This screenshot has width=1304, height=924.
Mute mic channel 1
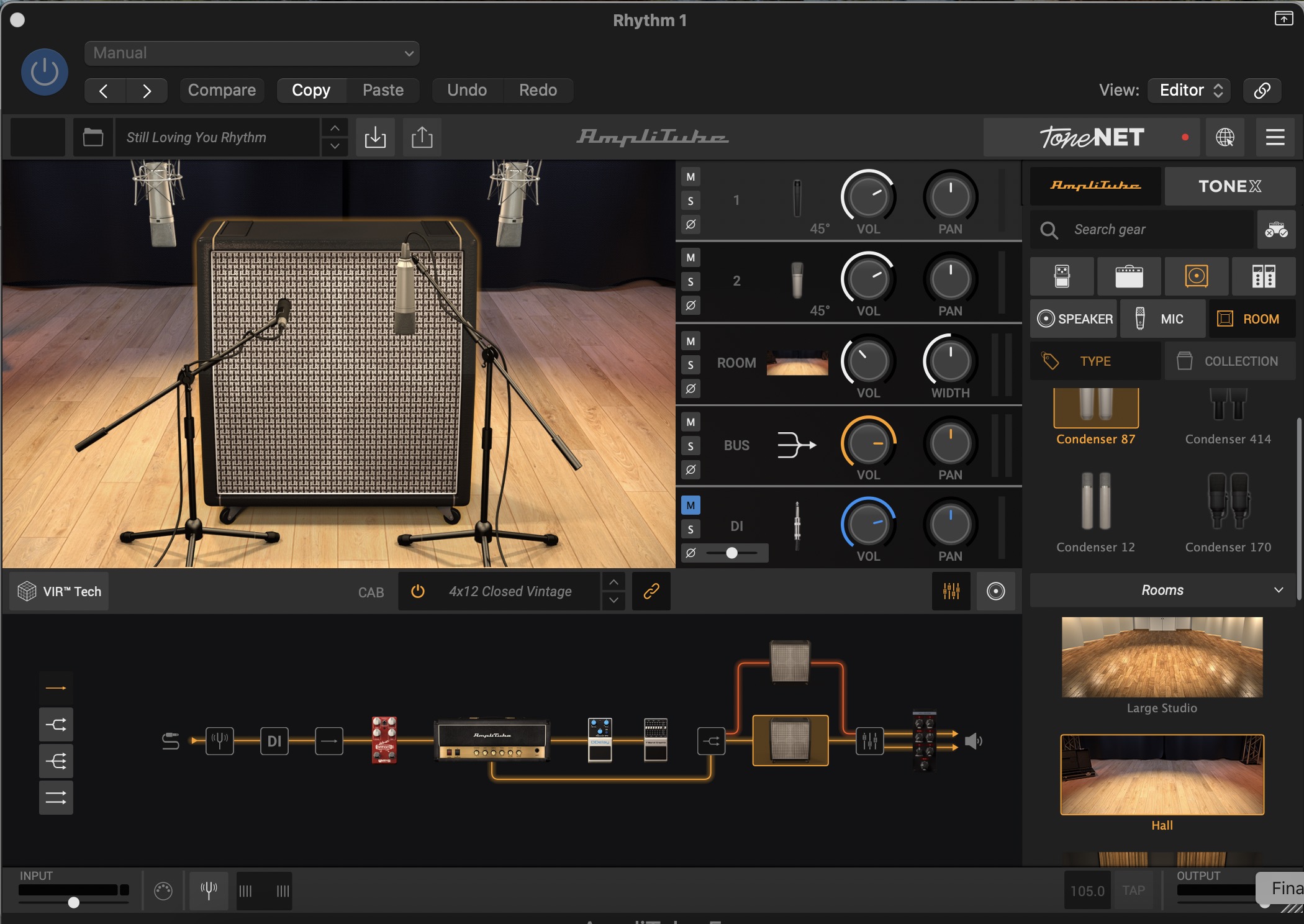(x=690, y=177)
